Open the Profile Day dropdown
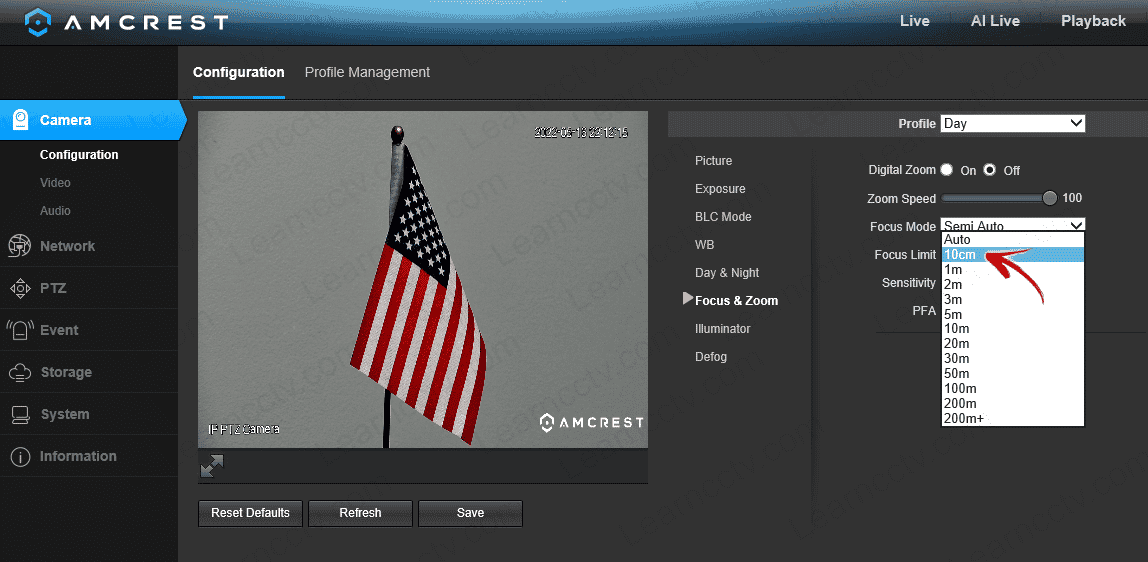 [1012, 124]
